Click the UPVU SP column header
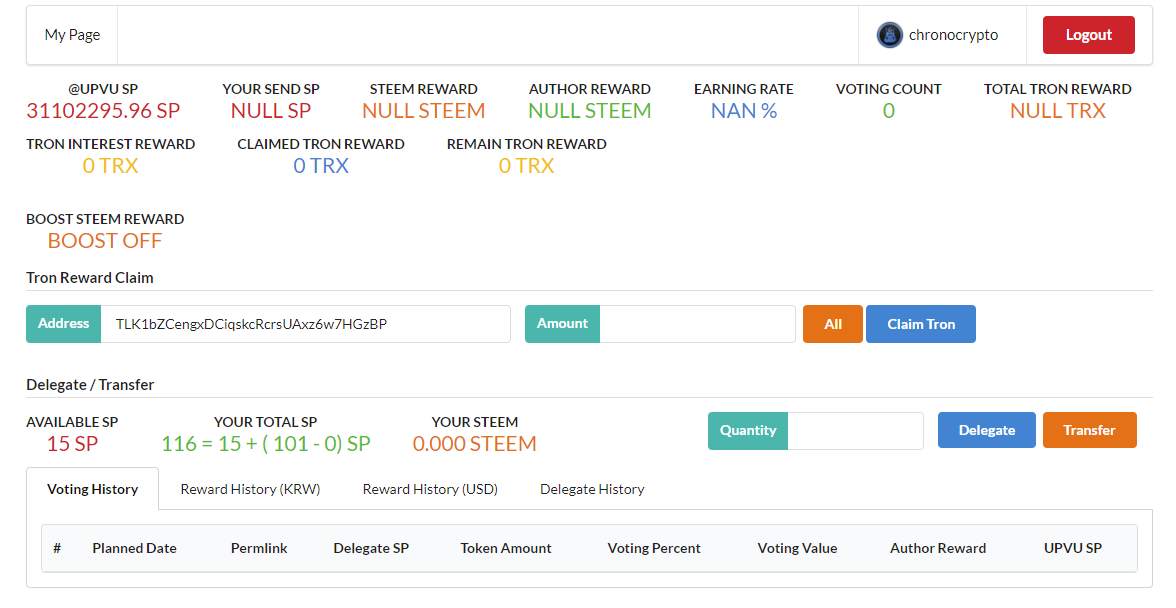The image size is (1176, 608). (1073, 548)
